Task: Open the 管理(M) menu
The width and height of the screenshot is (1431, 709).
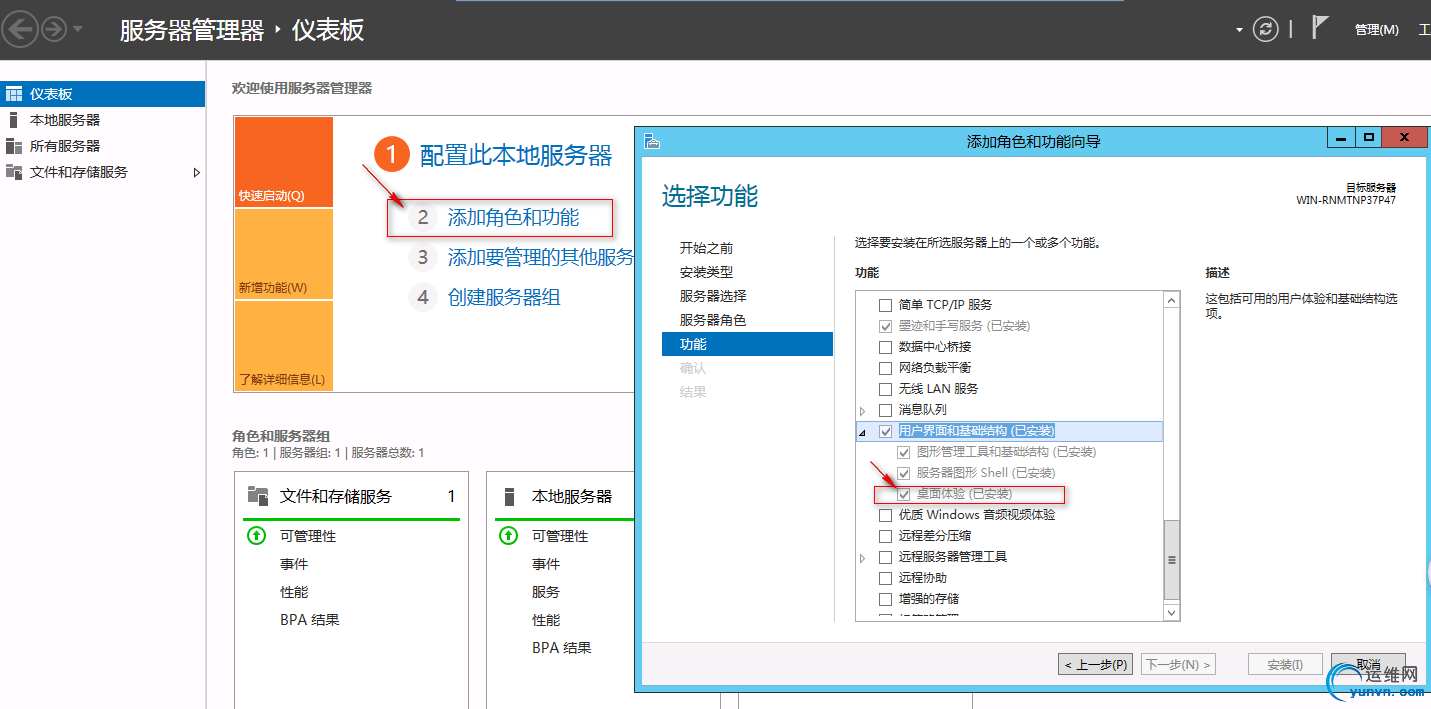Action: pyautogui.click(x=1376, y=30)
